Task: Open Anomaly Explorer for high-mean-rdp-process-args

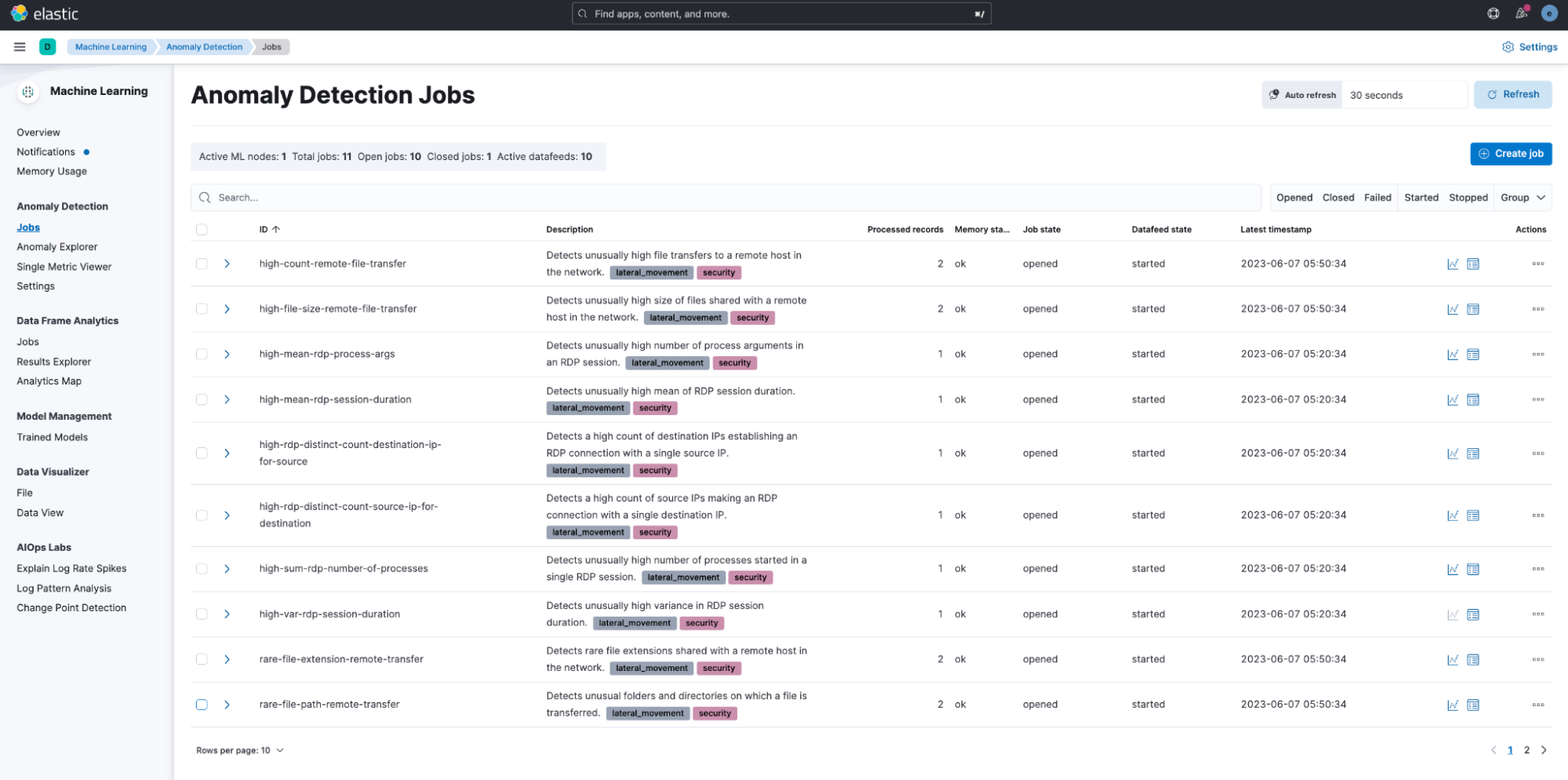Action: click(x=1473, y=355)
